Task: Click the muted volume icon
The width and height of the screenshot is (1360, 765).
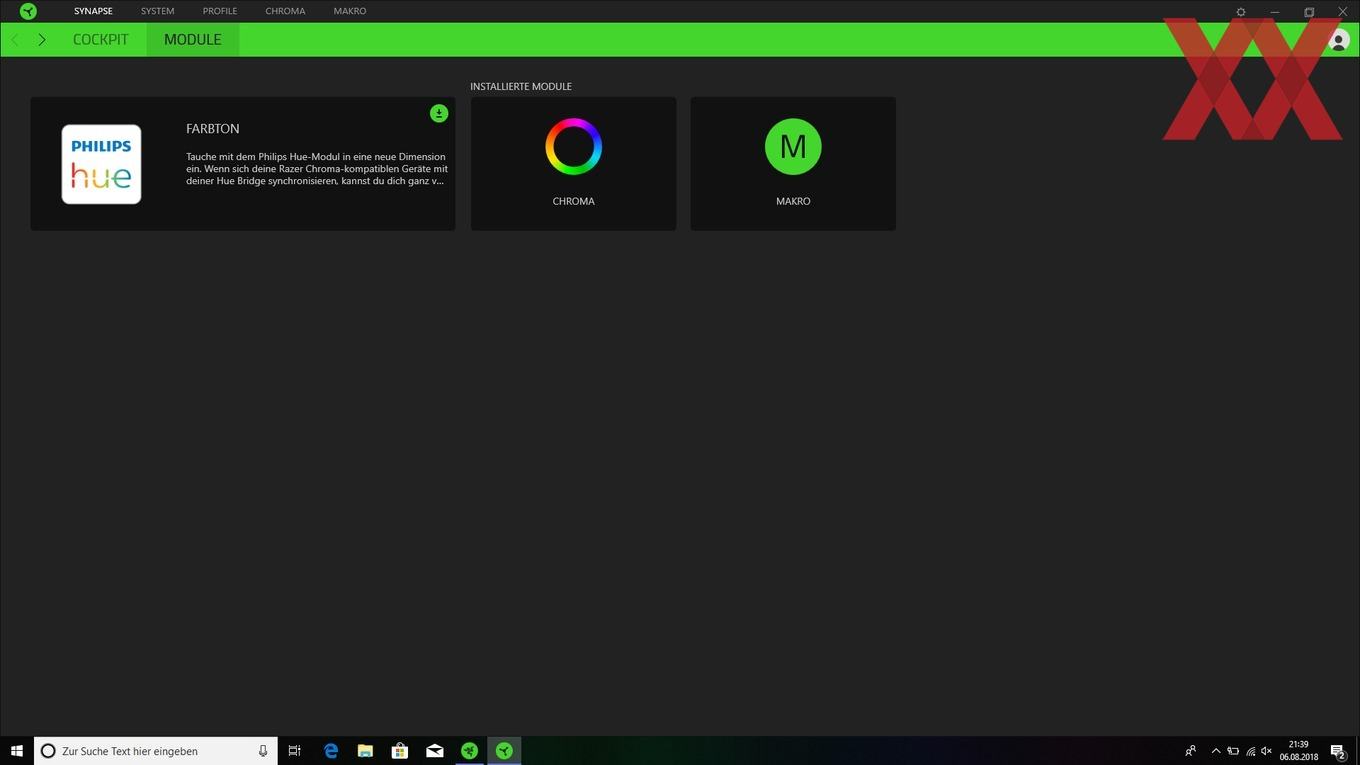Action: click(x=1267, y=751)
